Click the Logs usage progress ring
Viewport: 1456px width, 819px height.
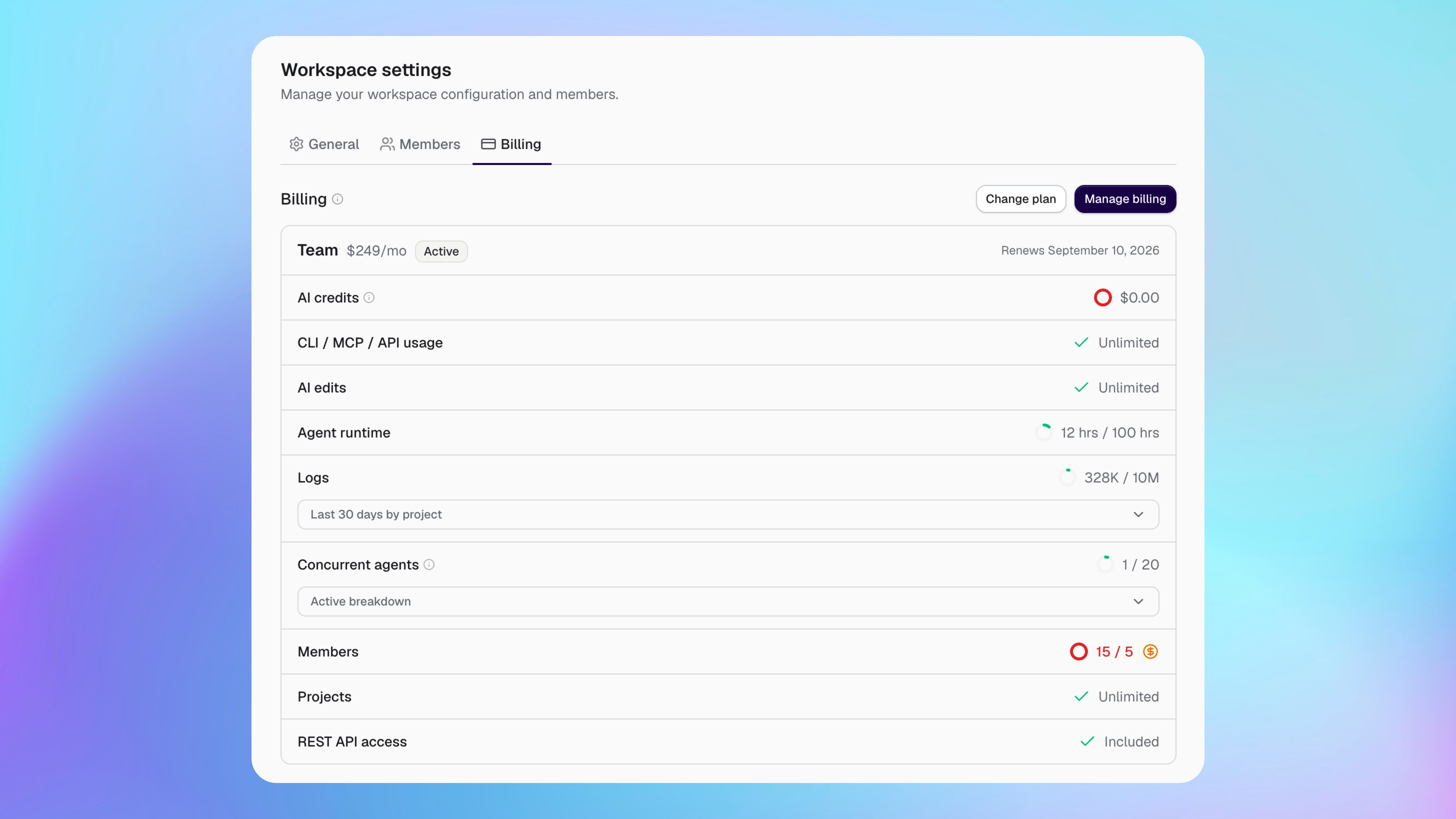[x=1067, y=477]
